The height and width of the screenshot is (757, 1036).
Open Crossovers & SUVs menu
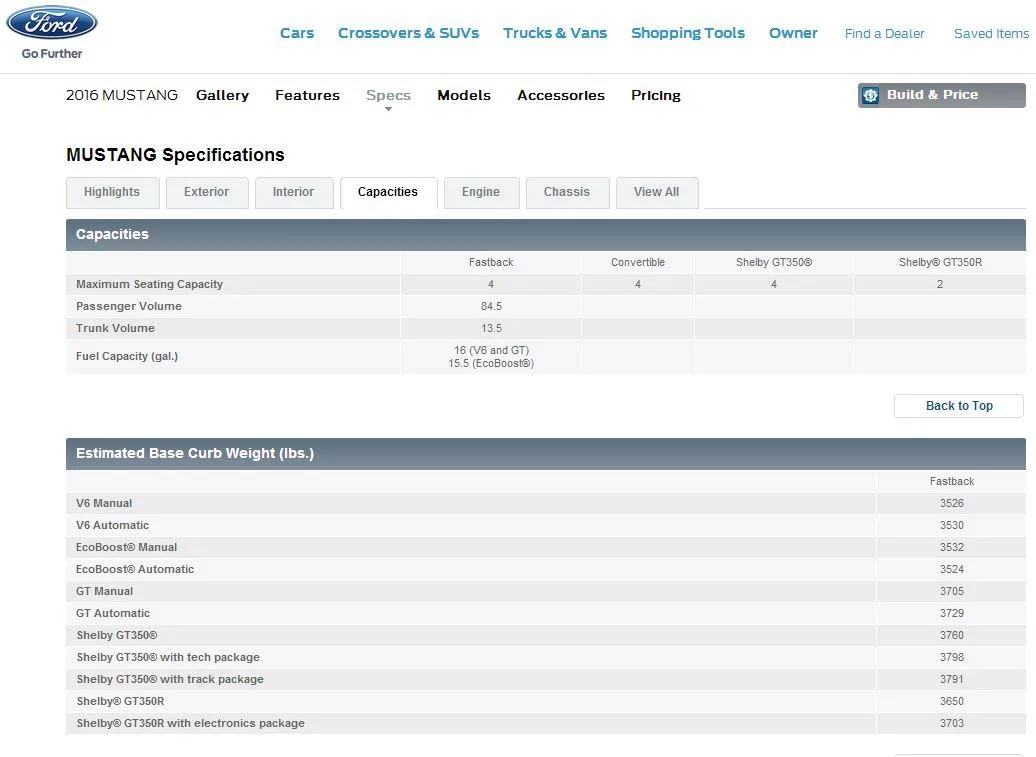click(408, 33)
